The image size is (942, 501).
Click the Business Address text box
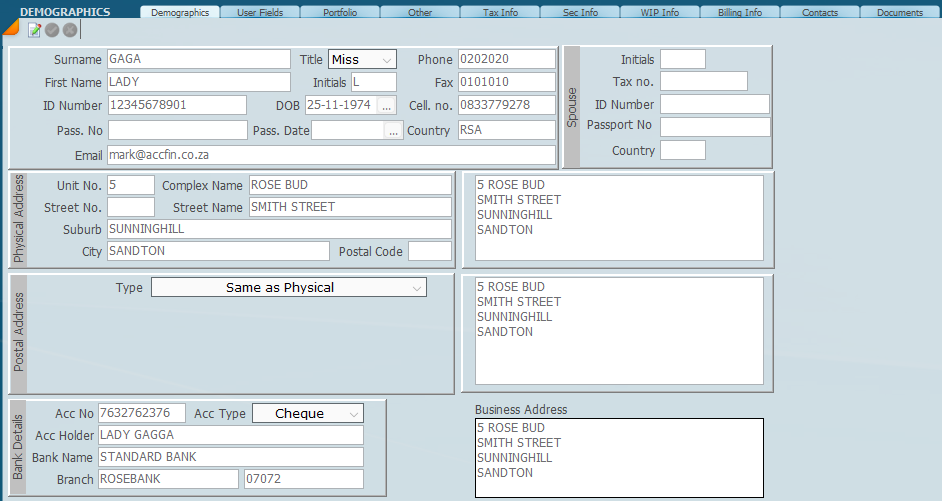pyautogui.click(x=619, y=457)
